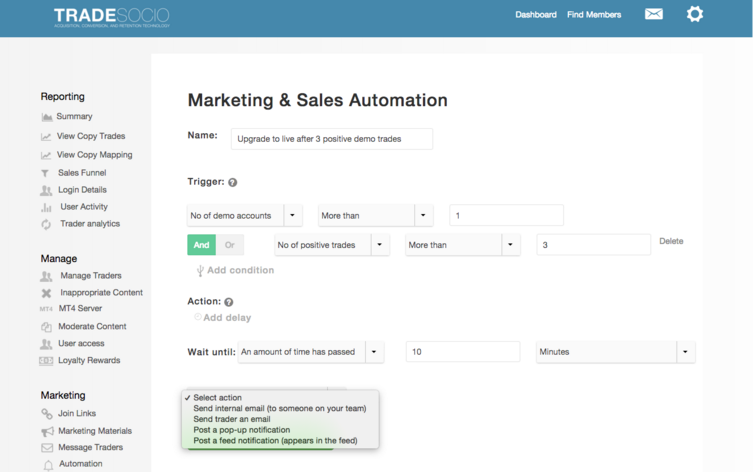This screenshot has height=472, width=753.
Task: Open Find Members in top navigation
Action: (594, 15)
